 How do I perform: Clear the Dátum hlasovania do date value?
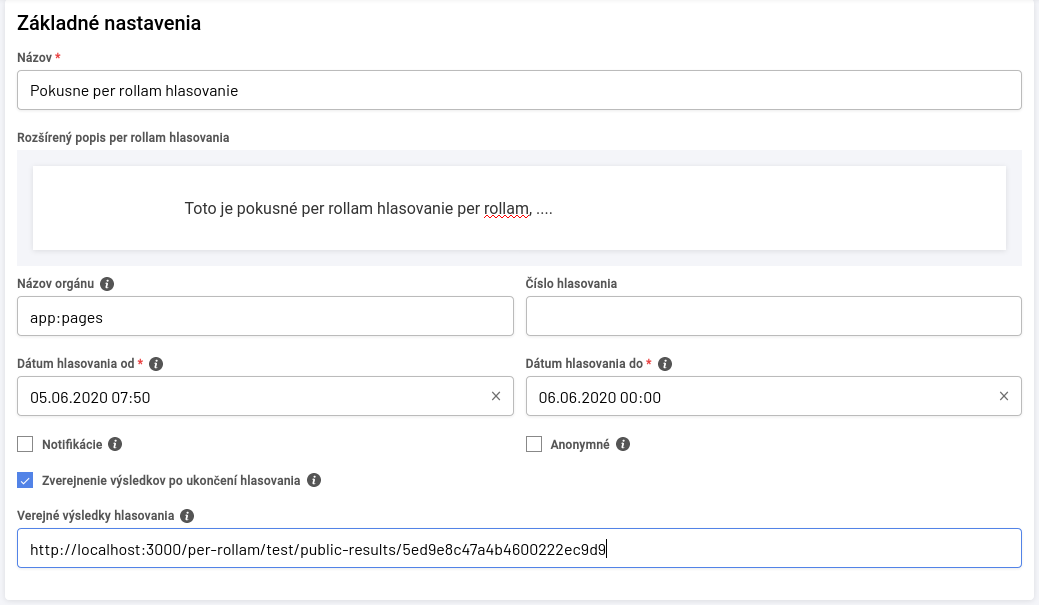1004,396
